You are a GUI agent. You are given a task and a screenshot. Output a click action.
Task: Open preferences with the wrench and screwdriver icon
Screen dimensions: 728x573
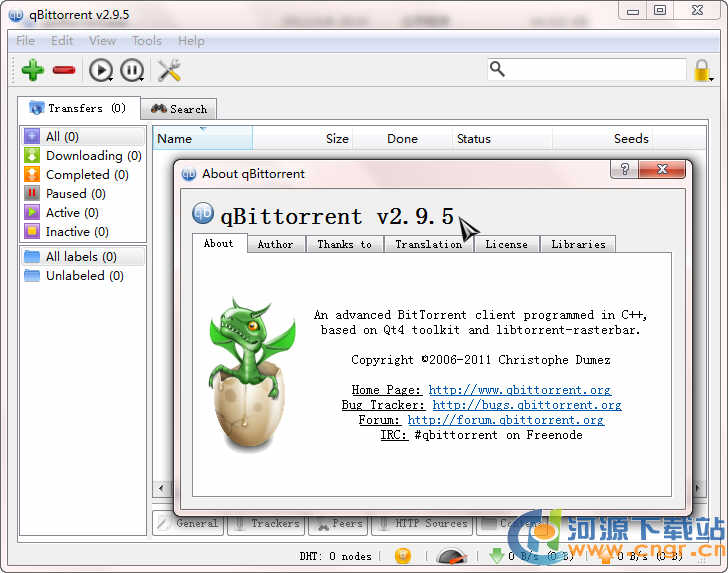(169, 70)
